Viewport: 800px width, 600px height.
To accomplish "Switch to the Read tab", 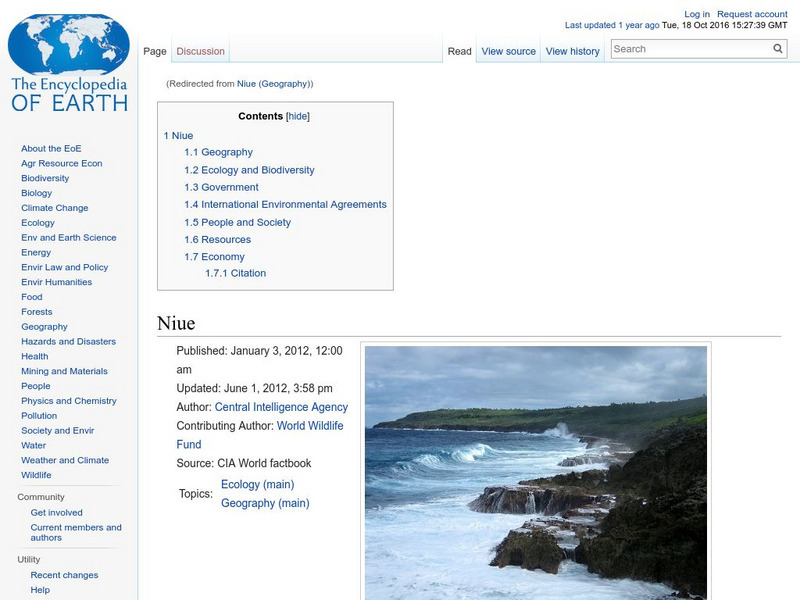I will tap(459, 50).
